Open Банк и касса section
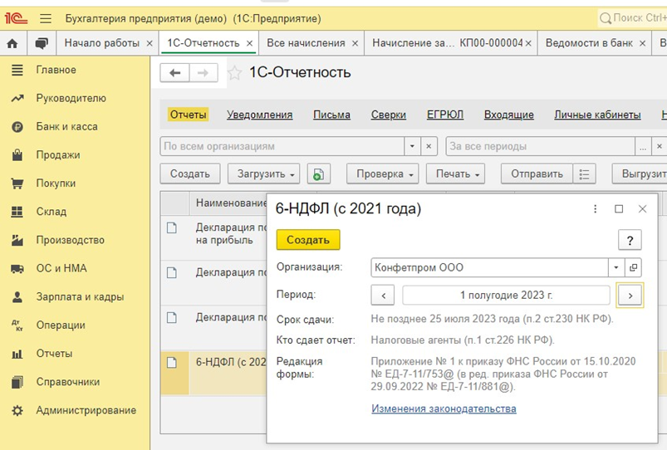This screenshot has width=667, height=450. 67,127
